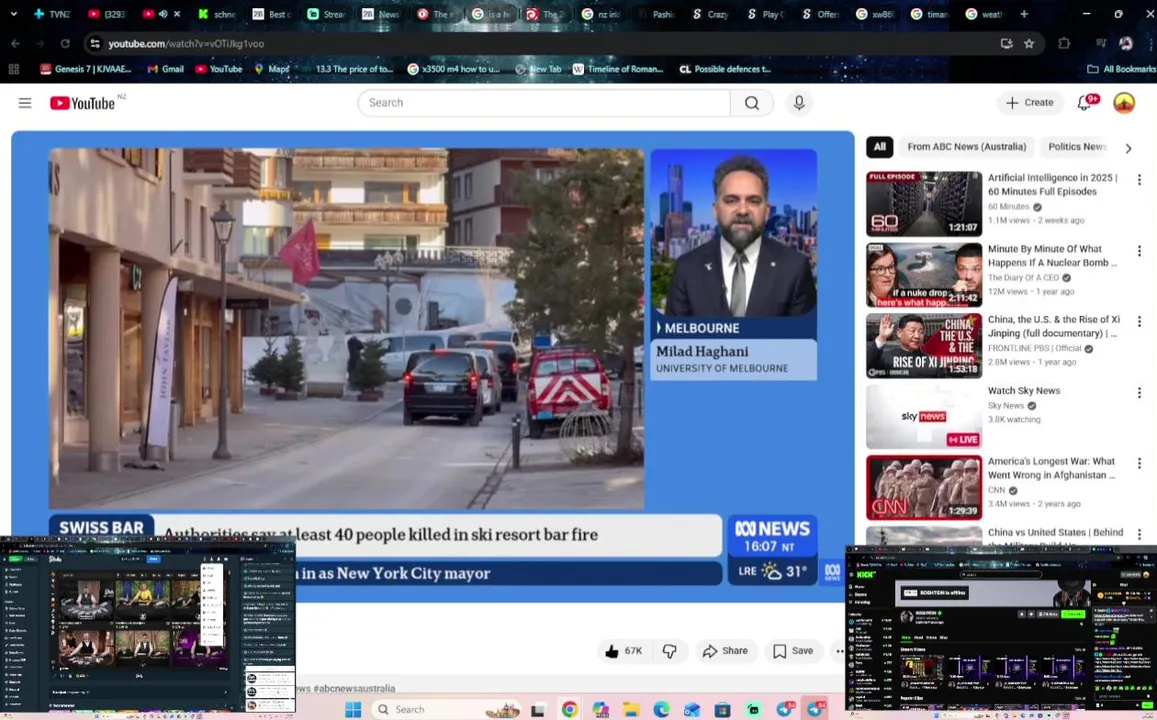
Task: Click #abcnewsaustralia hashtag link
Action: click(354, 688)
